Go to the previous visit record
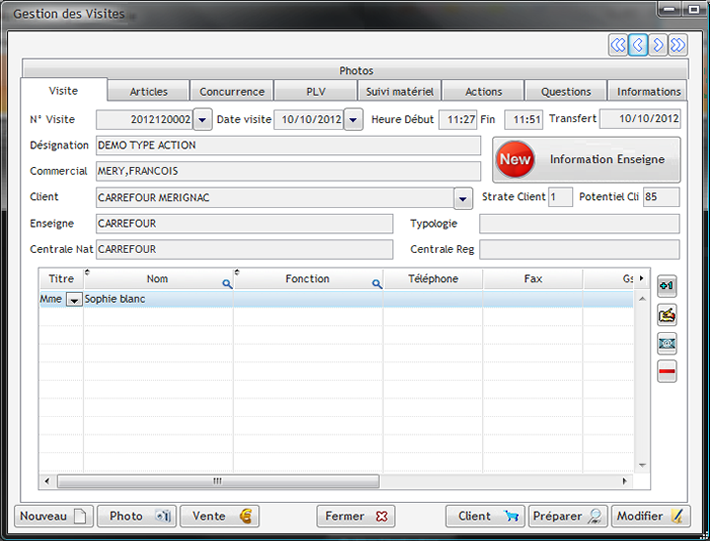 pos(638,45)
